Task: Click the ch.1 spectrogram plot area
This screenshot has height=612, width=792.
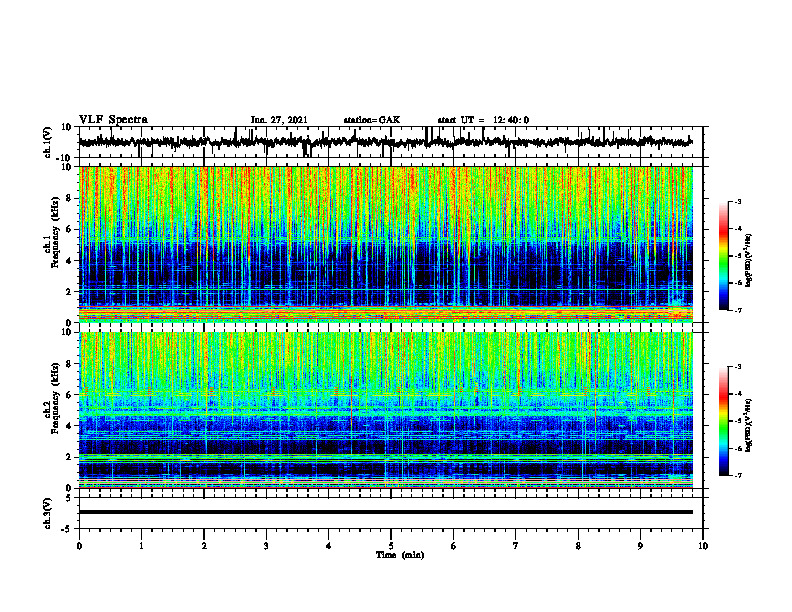Action: point(386,244)
